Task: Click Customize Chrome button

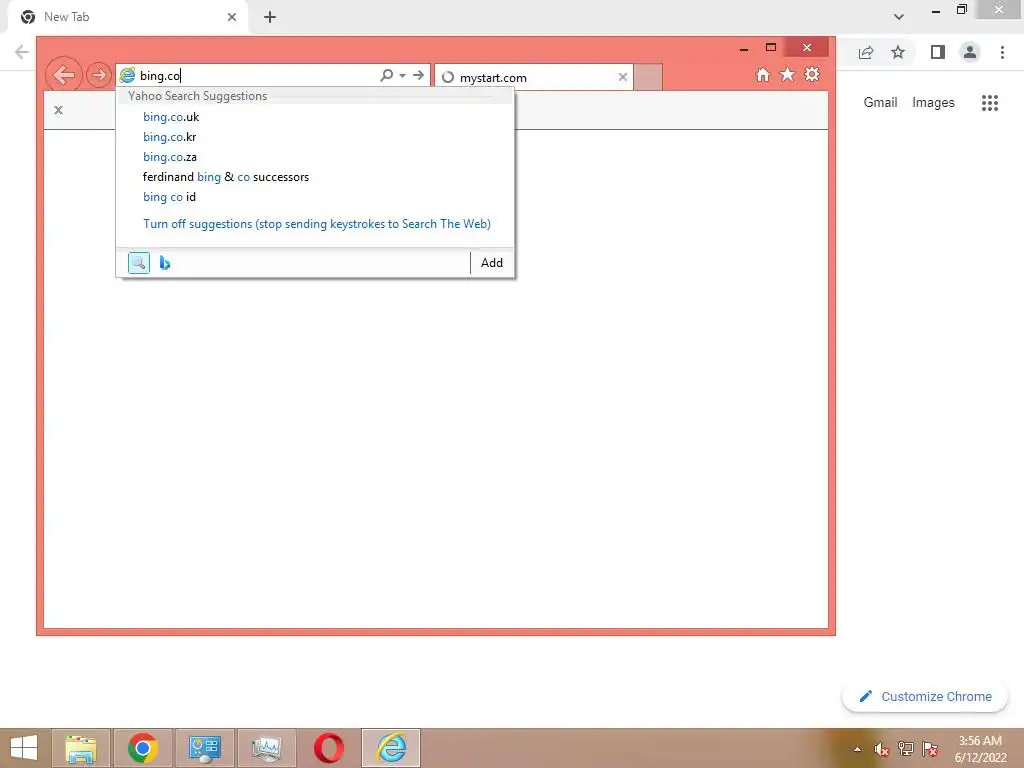Action: 925,696
